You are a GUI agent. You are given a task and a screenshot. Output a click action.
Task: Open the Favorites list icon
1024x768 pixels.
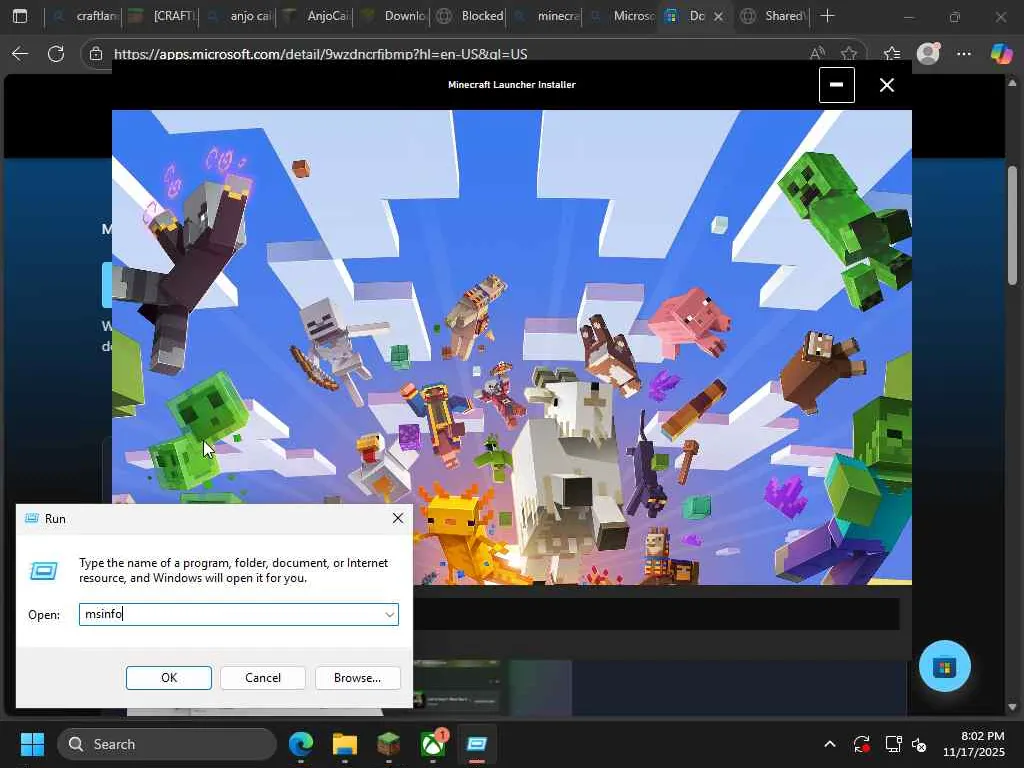pos(891,54)
